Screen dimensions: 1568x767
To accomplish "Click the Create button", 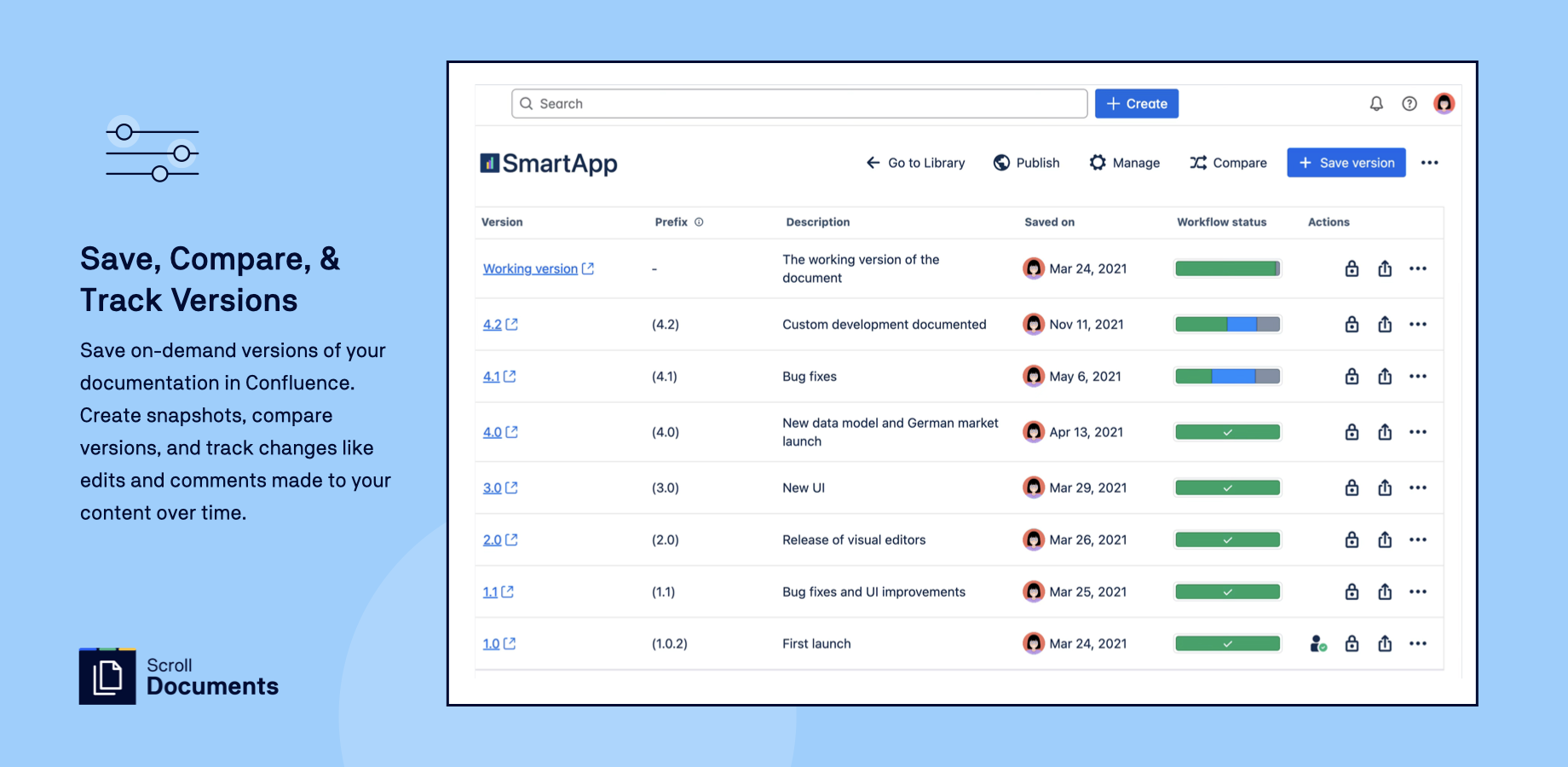I will coord(1136,103).
